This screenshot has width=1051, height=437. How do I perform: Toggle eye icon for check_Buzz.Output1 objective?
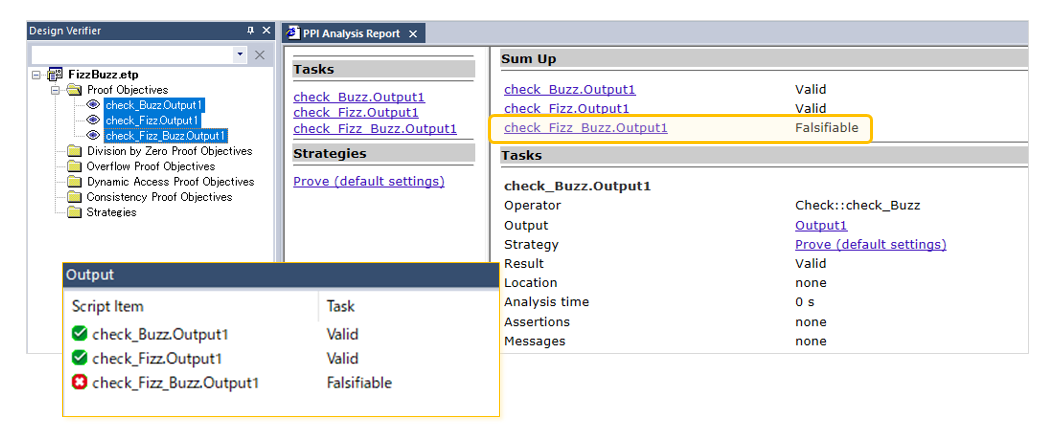(x=93, y=105)
